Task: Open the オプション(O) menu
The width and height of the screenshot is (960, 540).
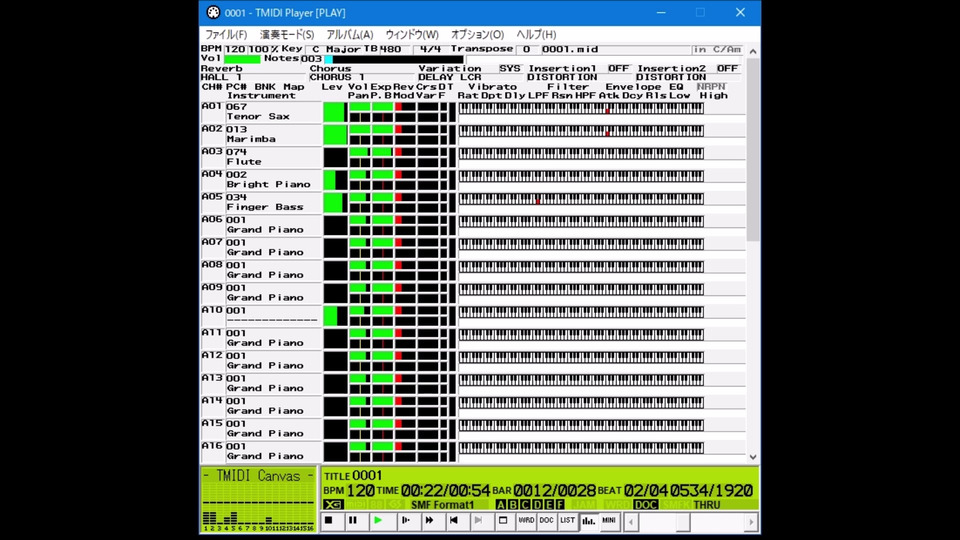Action: pos(478,34)
